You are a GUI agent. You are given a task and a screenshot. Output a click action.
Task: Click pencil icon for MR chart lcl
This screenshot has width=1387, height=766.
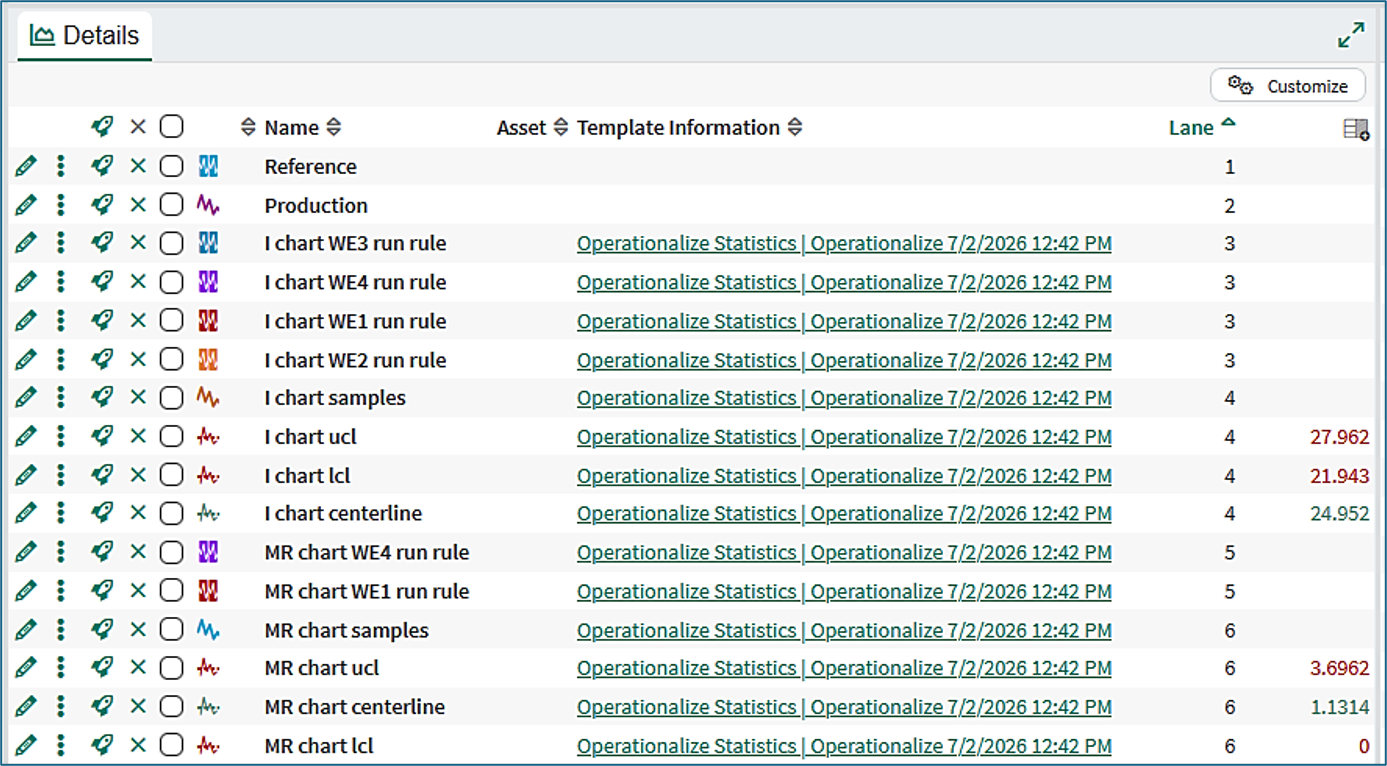(26, 745)
